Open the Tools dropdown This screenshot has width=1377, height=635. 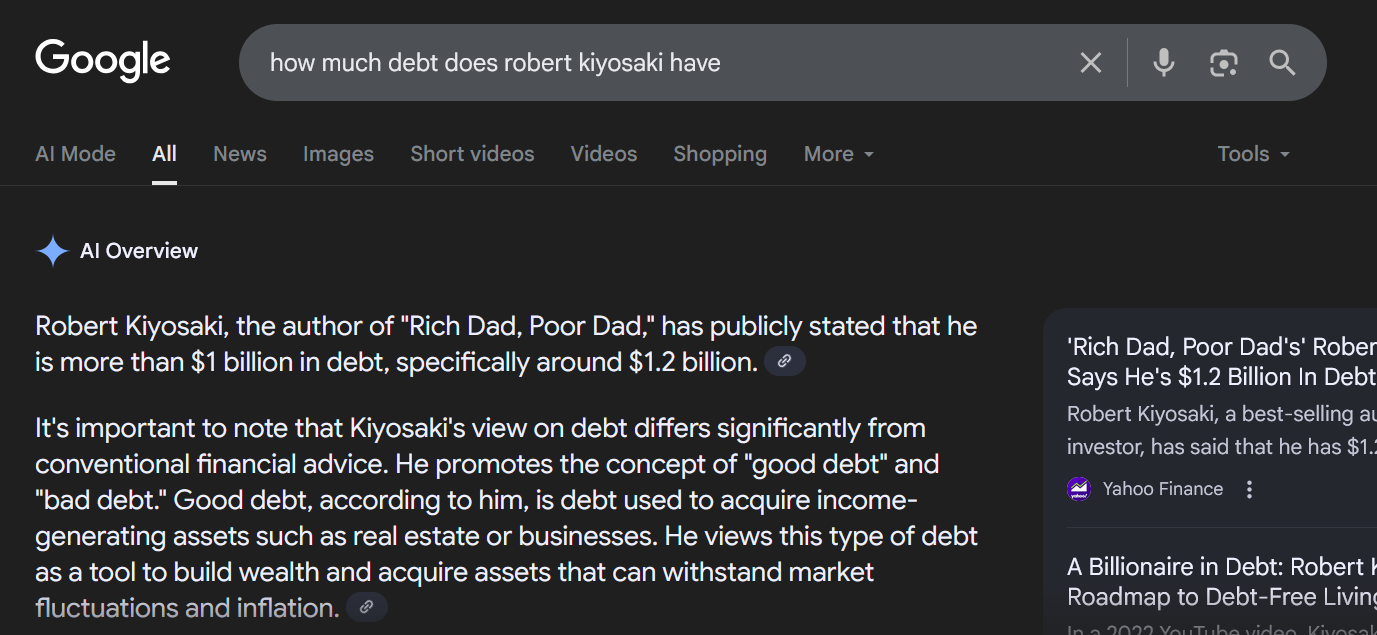[1252, 154]
